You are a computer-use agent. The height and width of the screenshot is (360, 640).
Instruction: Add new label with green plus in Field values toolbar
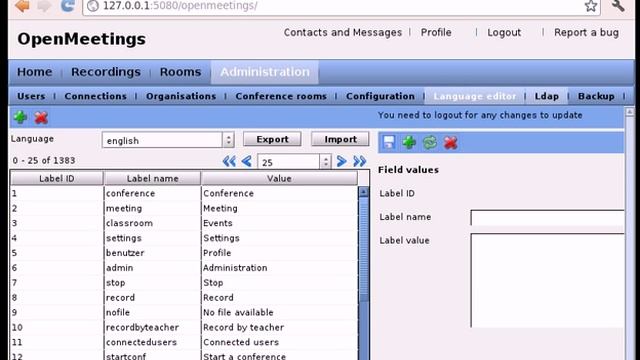[x=409, y=142]
